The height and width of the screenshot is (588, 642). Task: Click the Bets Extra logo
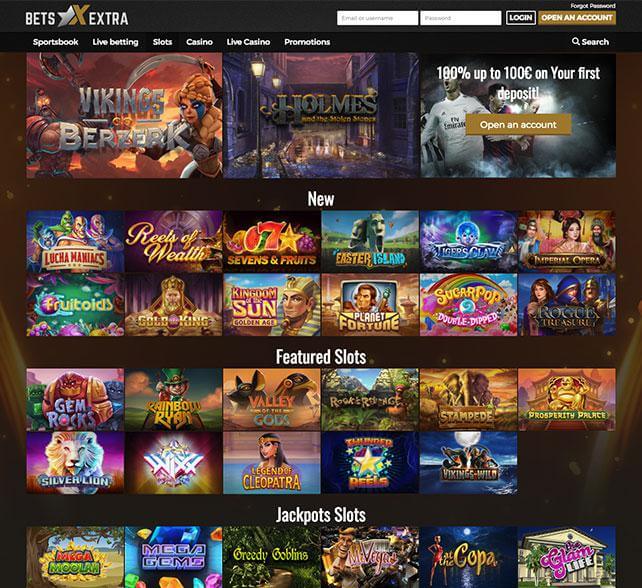(77, 17)
